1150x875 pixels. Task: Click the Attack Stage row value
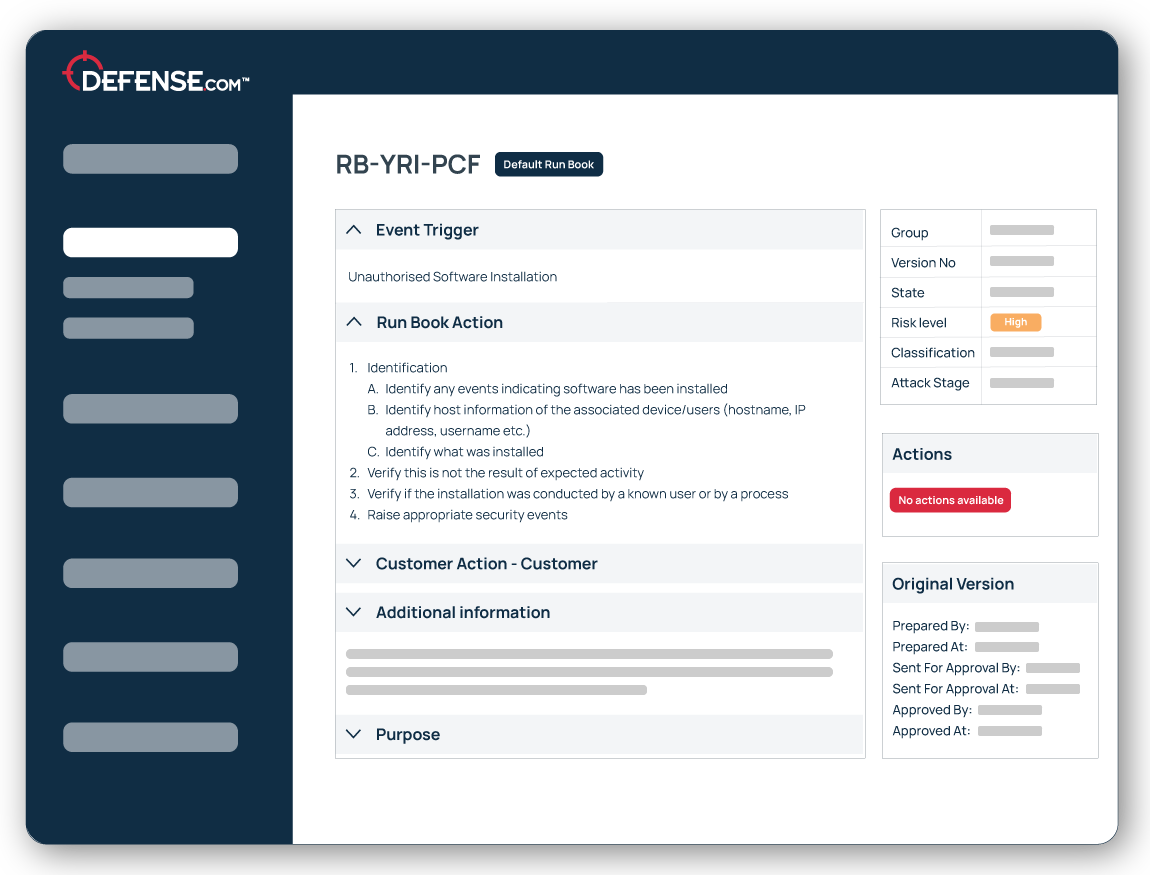click(1021, 382)
